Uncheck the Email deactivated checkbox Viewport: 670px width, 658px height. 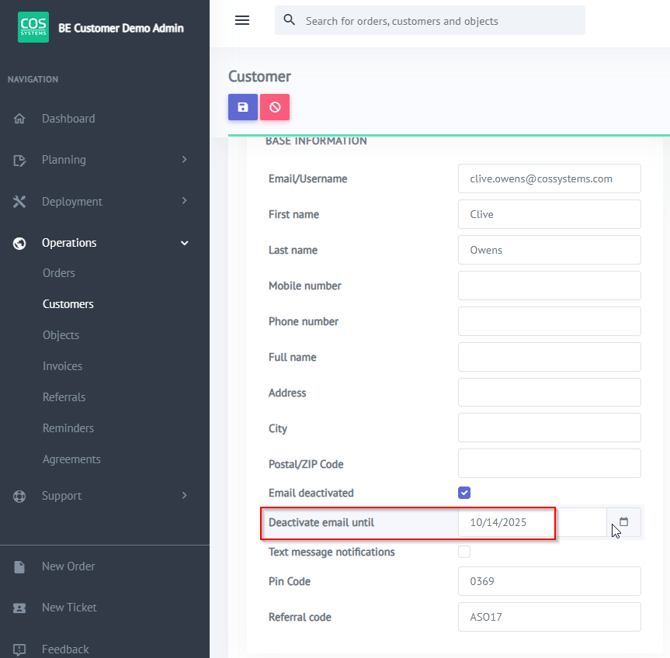(464, 493)
